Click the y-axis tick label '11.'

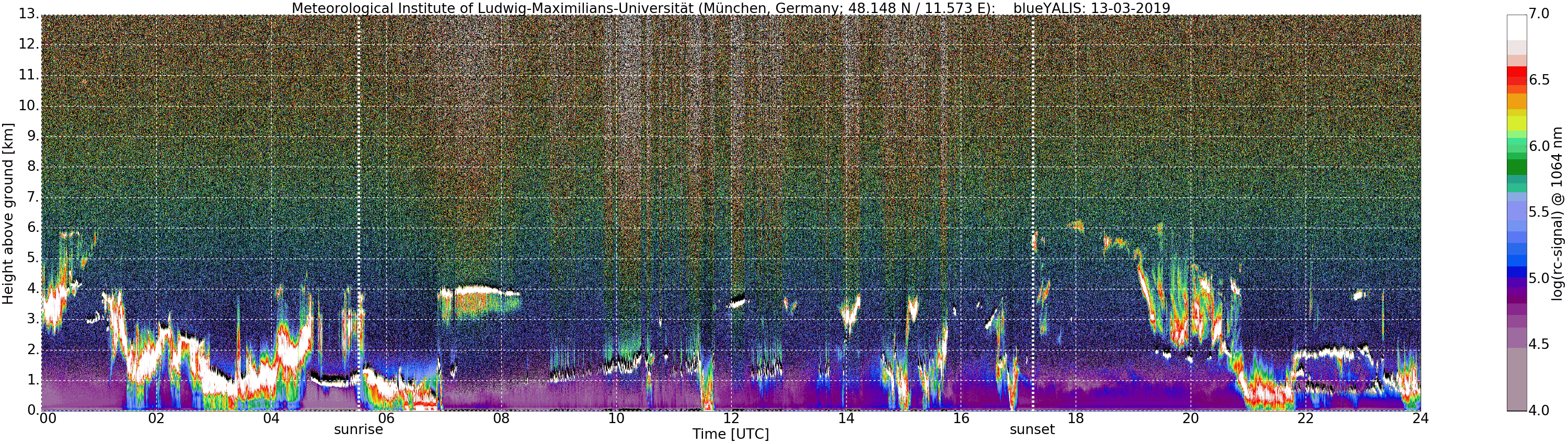(x=29, y=75)
